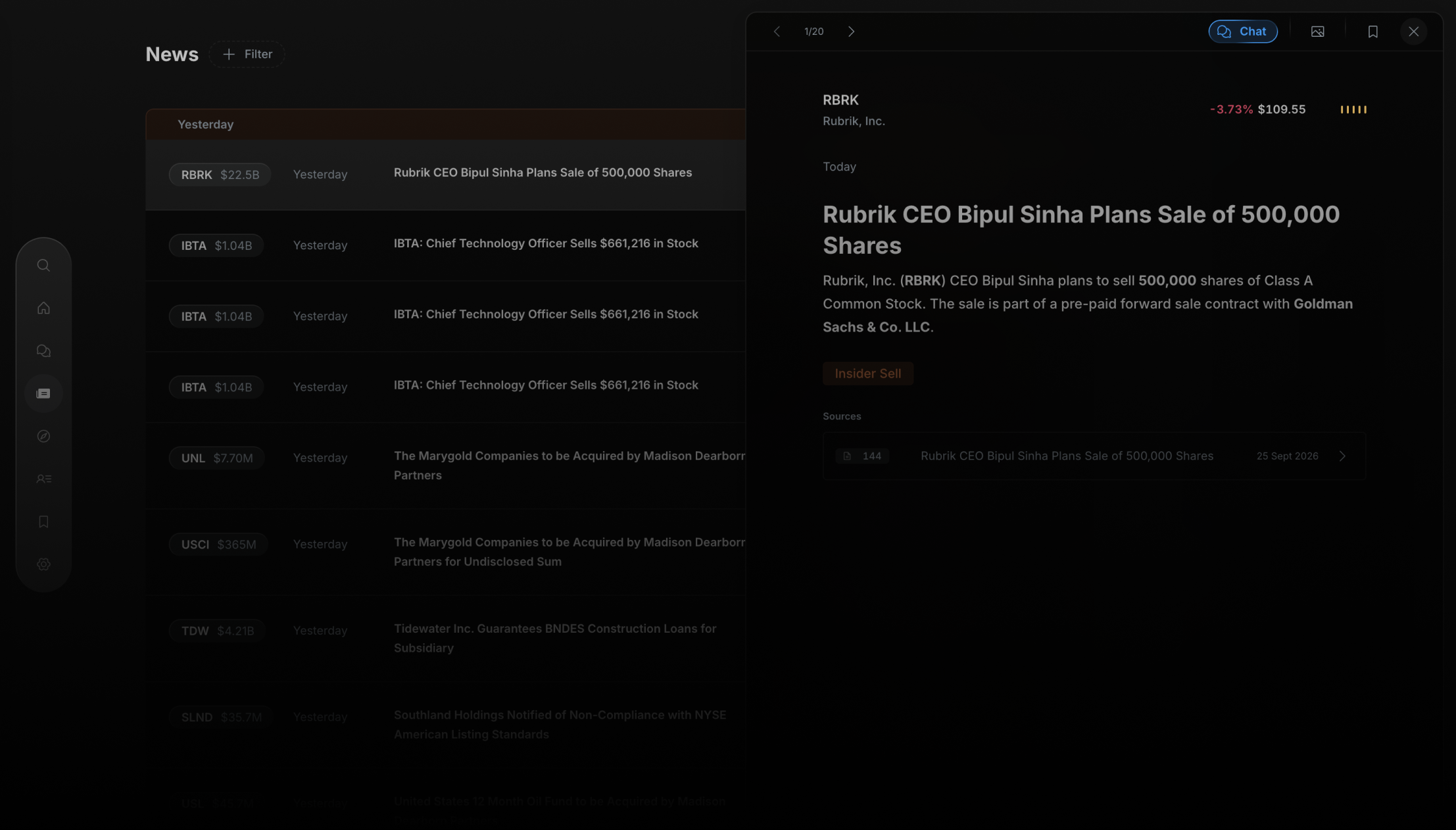Click the -3.73% change value
Screen dimensions: 1456x830
(1231, 109)
